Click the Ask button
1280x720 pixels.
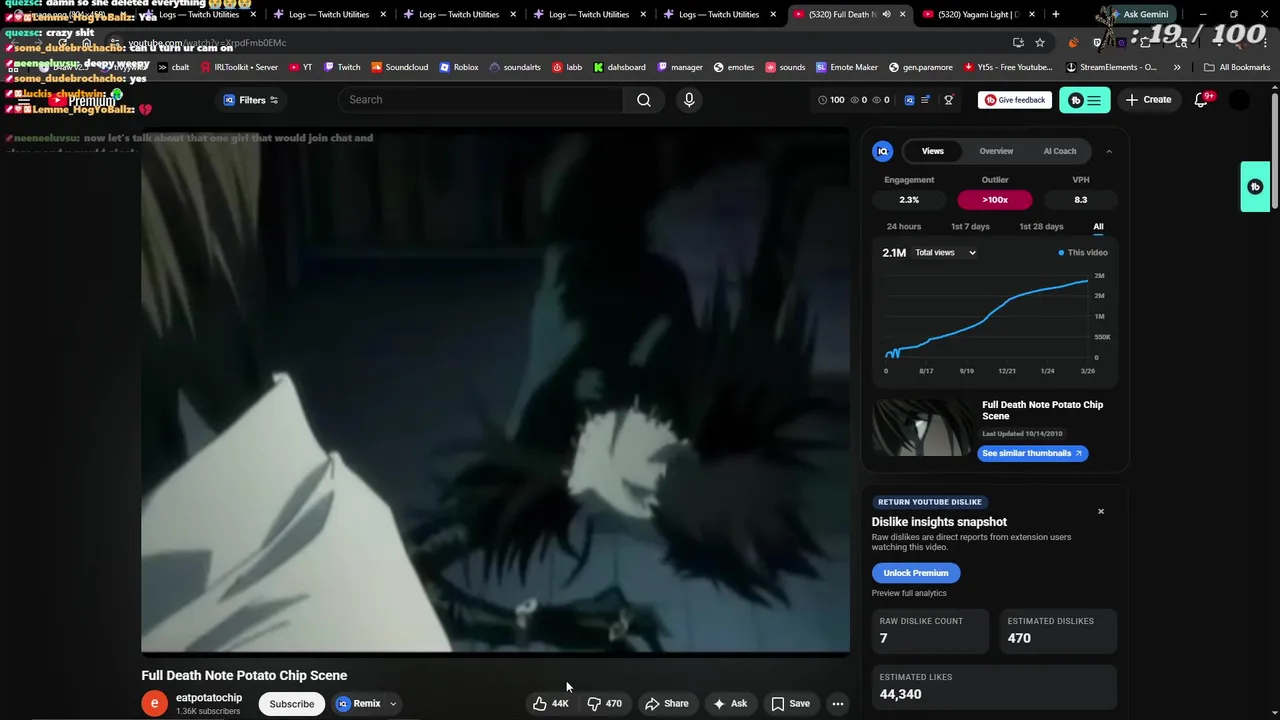729,704
